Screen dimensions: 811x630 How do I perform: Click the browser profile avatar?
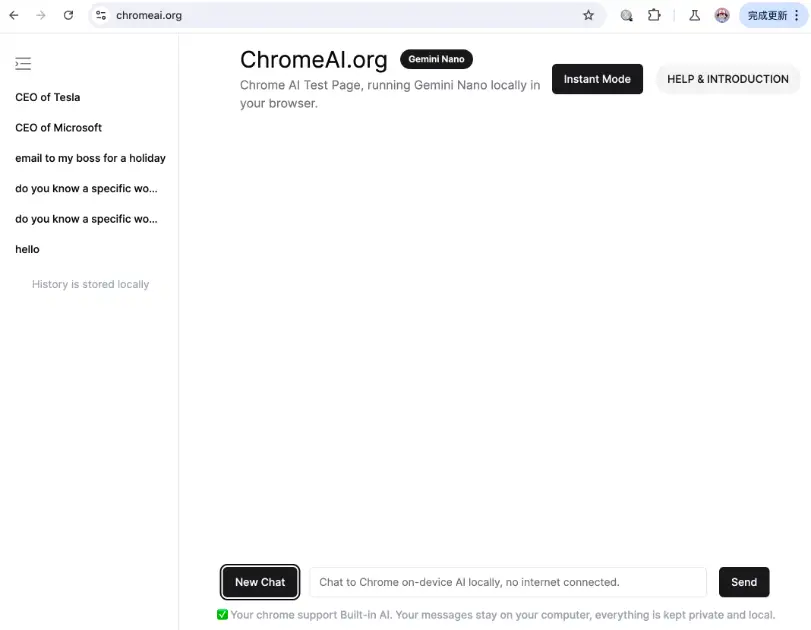722,15
